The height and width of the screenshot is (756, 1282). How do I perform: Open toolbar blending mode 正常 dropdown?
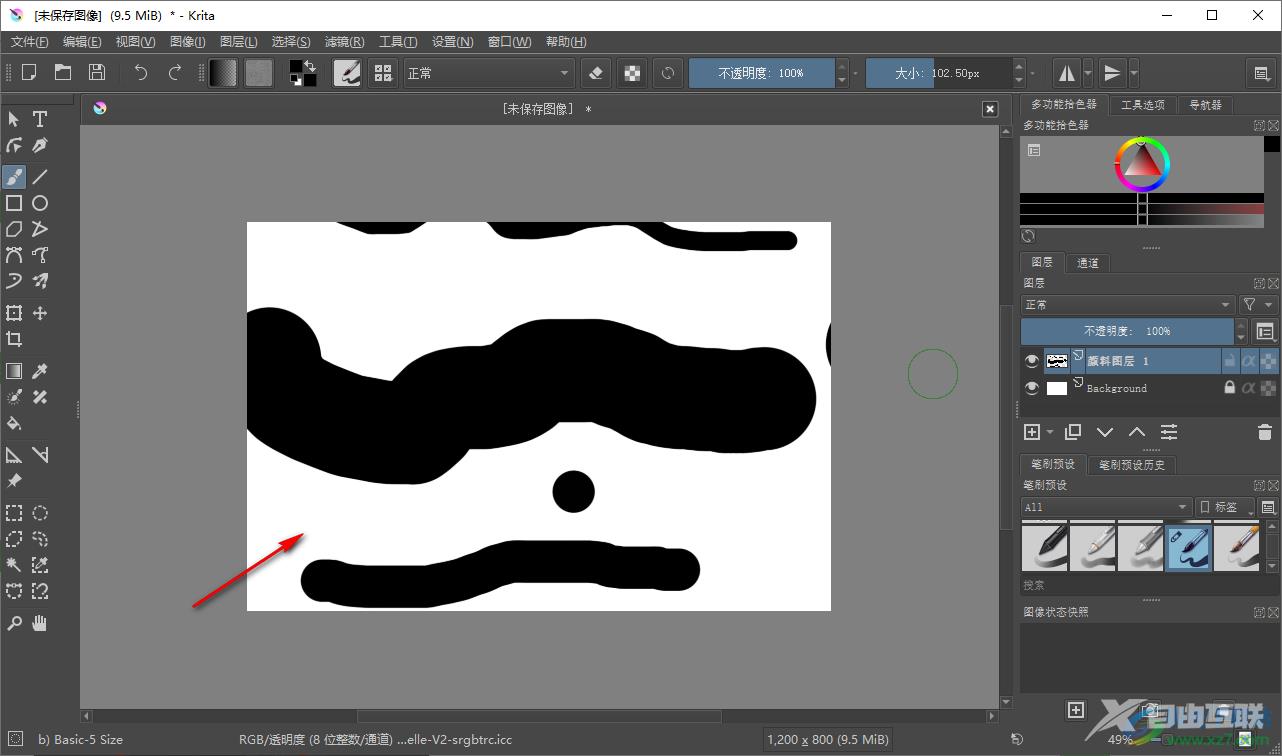[488, 73]
